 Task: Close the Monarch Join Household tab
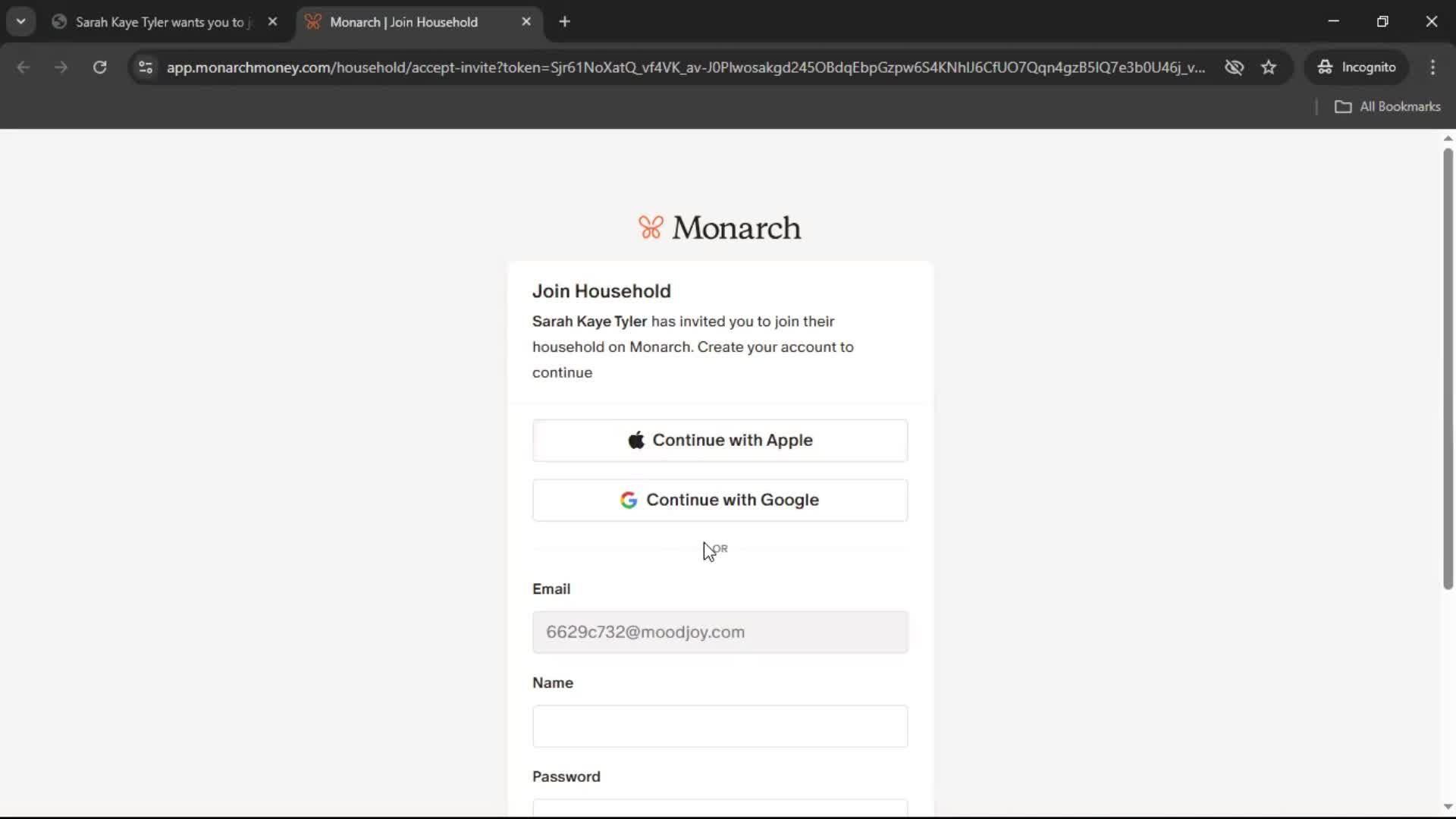[526, 22]
